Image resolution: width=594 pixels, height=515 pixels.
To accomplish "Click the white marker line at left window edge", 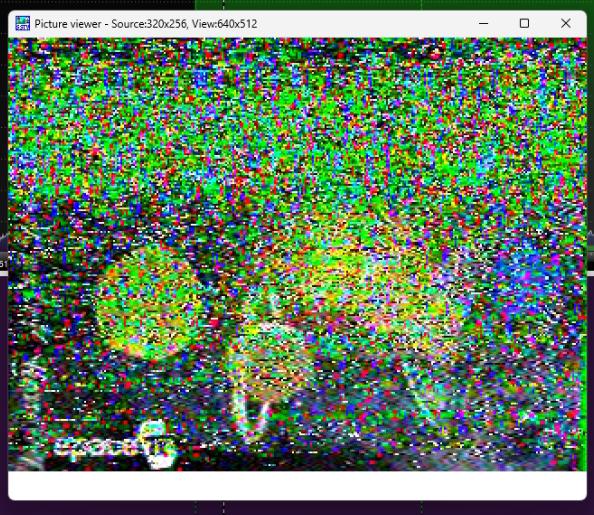I will point(4,273).
